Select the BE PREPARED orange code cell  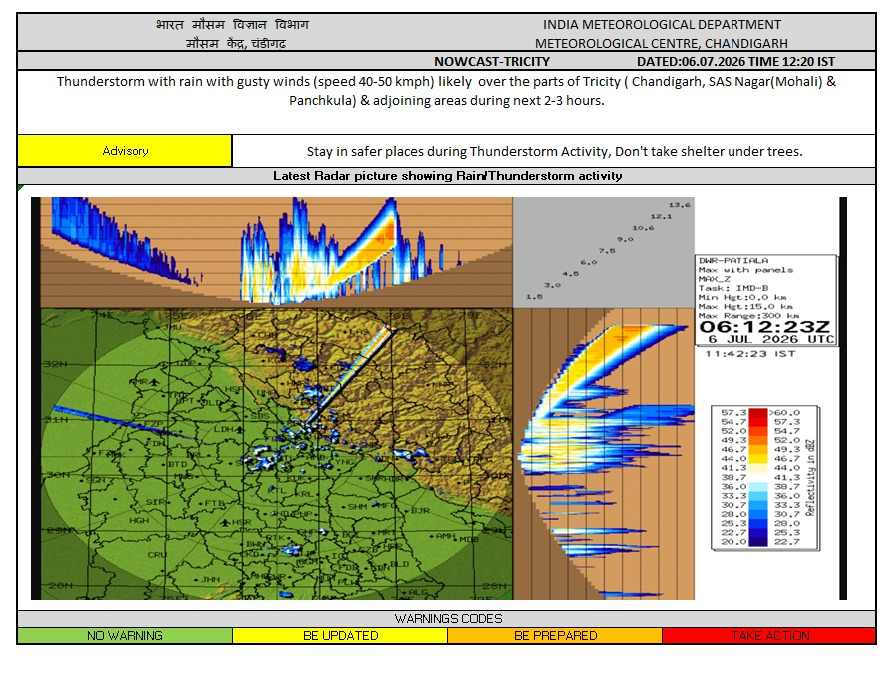[555, 635]
